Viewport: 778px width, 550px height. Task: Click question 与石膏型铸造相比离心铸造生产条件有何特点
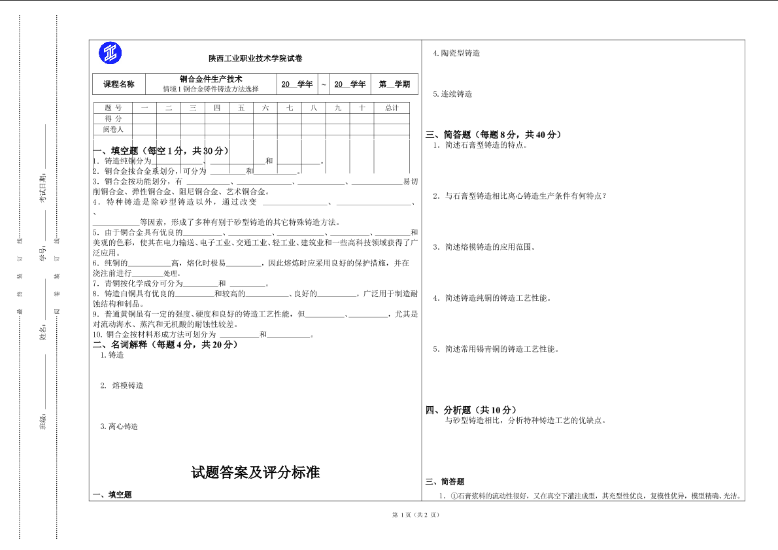(519, 196)
